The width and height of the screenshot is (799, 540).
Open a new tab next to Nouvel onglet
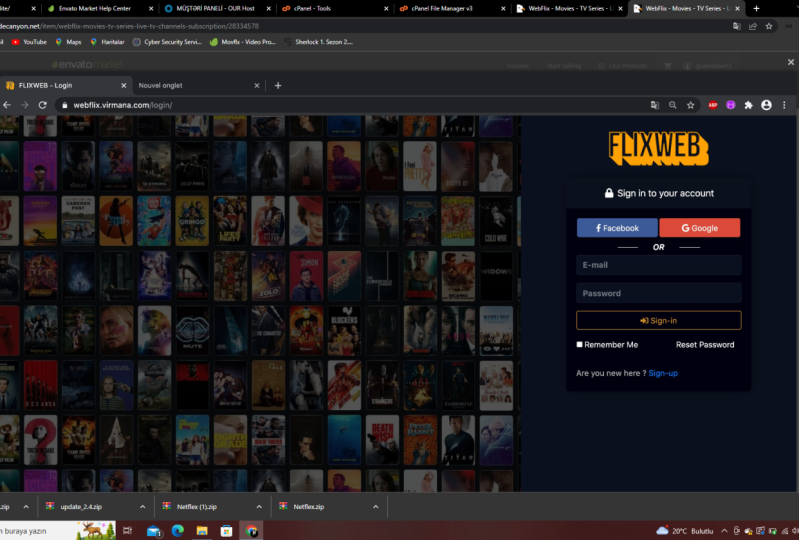(x=278, y=86)
